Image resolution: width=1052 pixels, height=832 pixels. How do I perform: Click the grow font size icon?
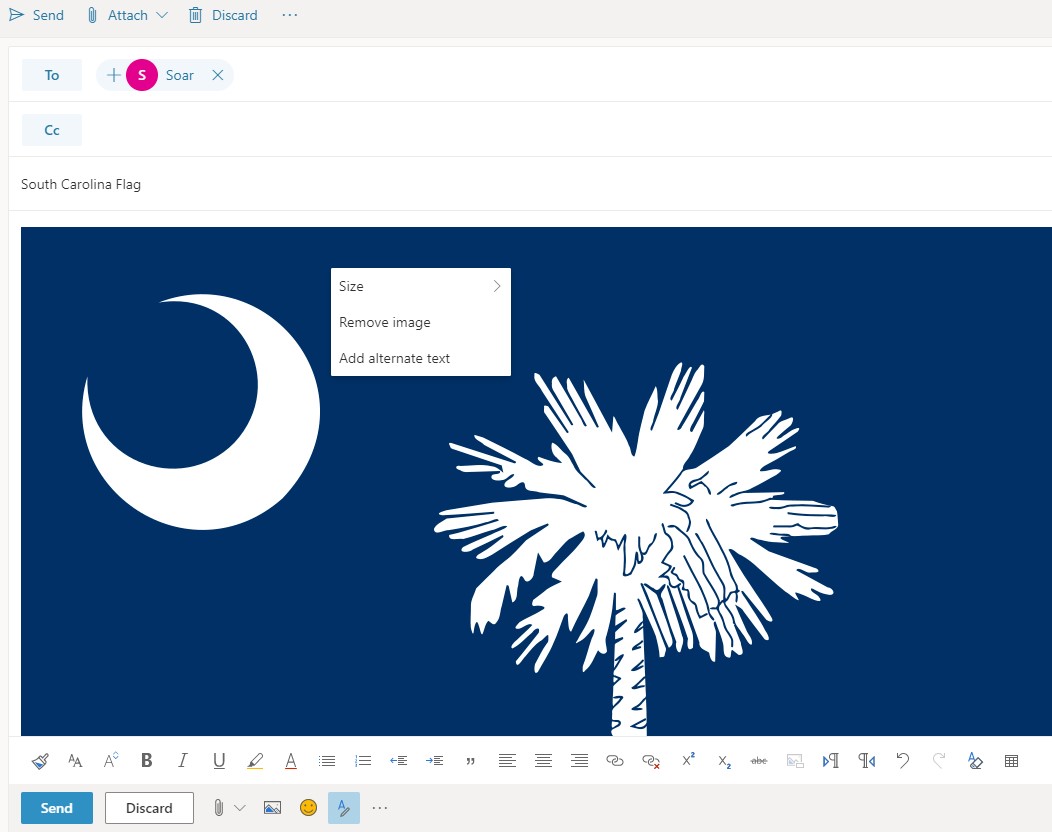coord(111,760)
